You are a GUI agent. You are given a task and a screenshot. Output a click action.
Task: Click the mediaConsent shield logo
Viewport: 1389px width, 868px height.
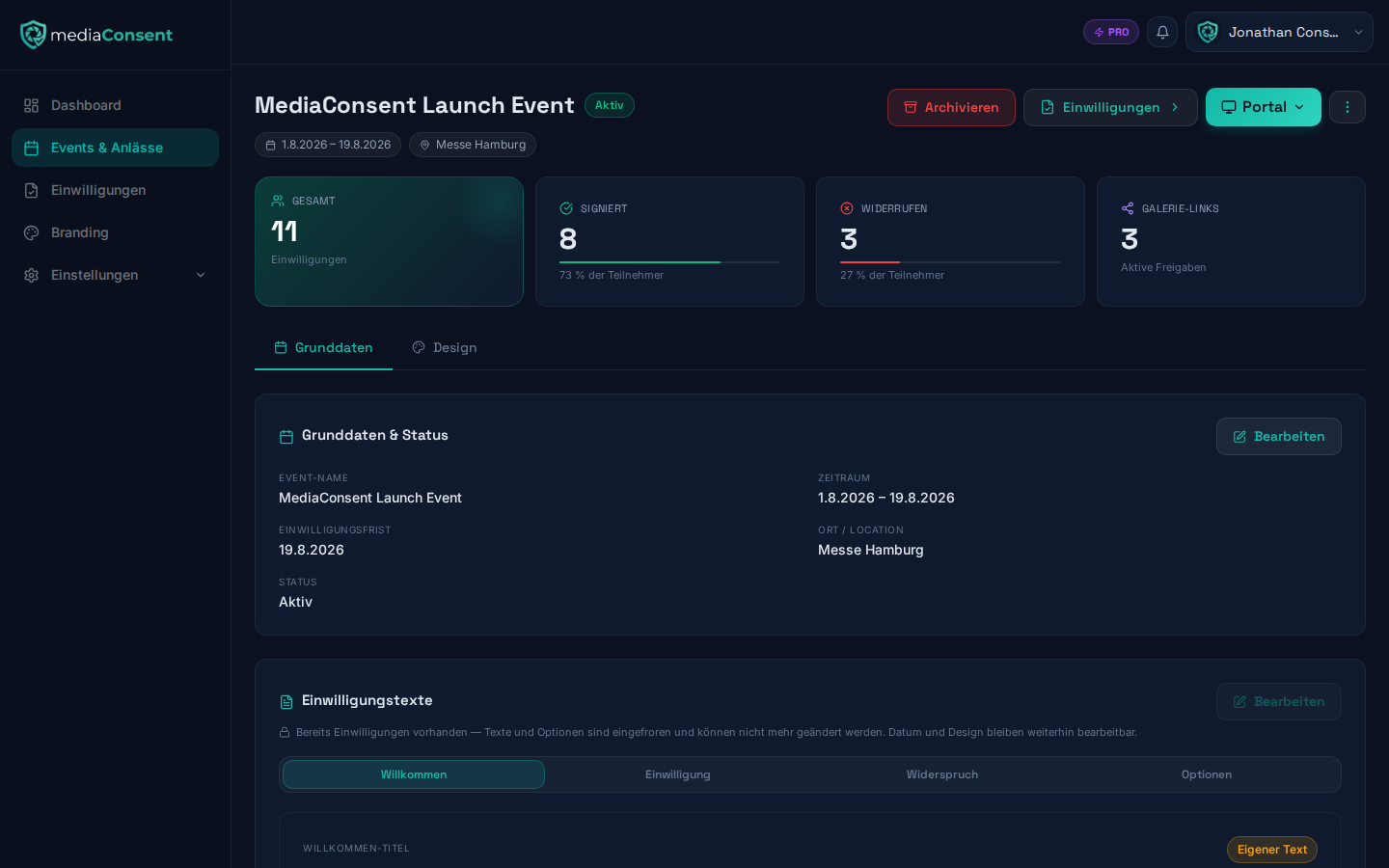pos(33,35)
